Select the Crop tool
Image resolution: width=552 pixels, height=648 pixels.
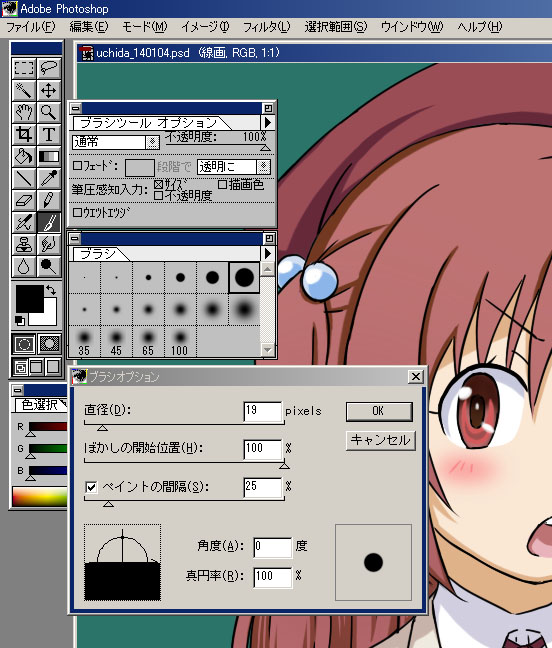pos(24,134)
